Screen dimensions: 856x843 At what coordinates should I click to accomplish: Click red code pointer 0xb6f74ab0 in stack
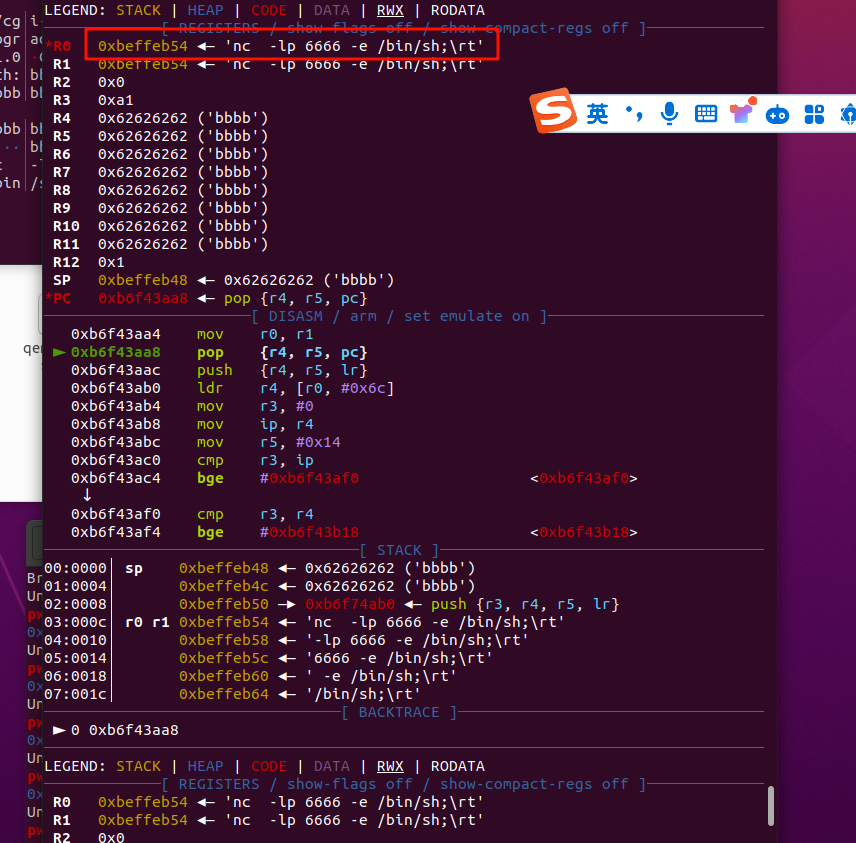click(350, 605)
